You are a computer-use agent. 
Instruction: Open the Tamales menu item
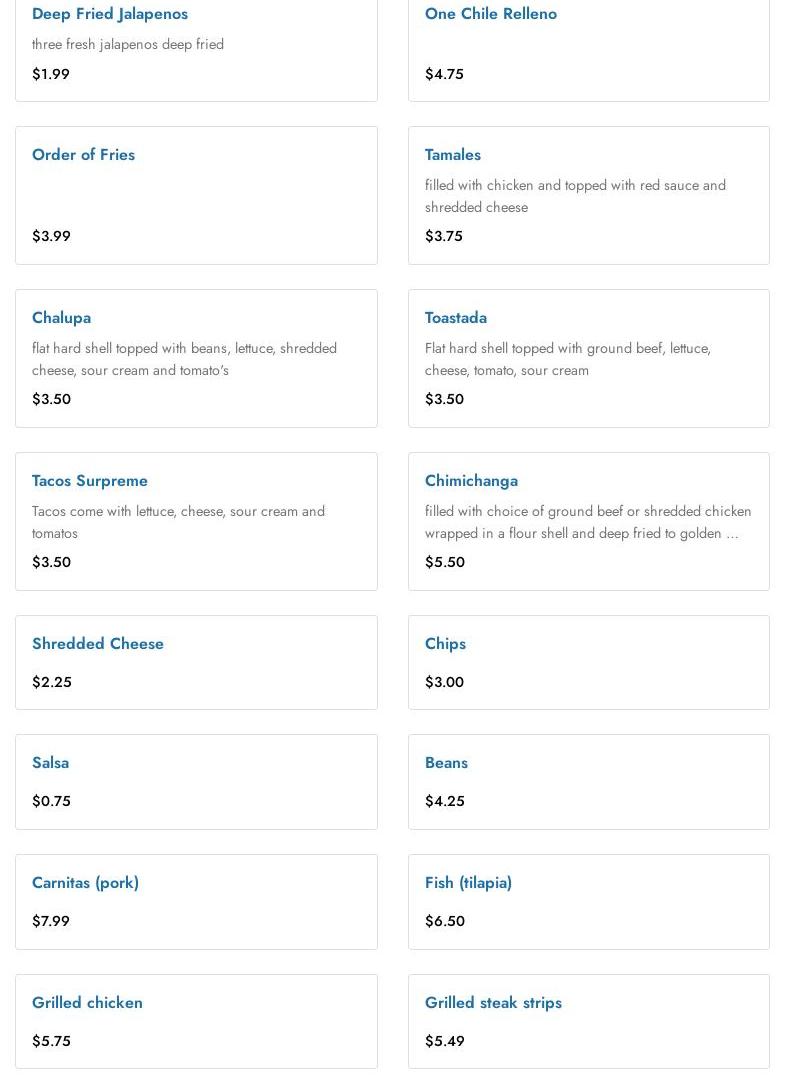[x=452, y=155]
